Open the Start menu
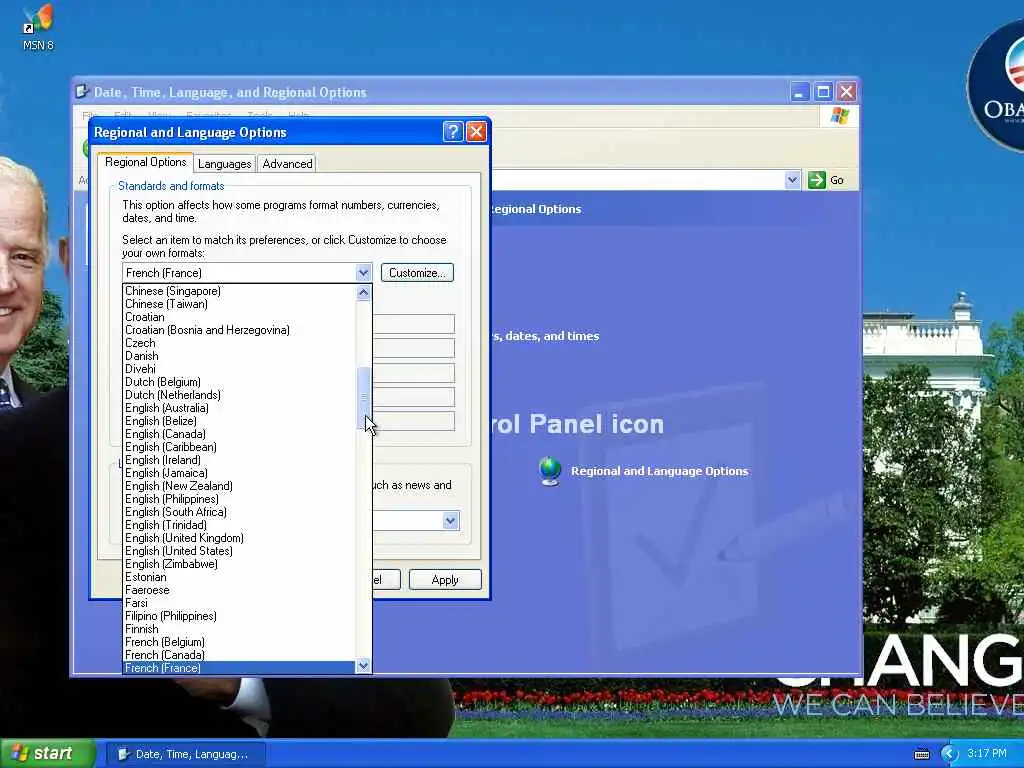This screenshot has height=768, width=1024. (46, 754)
